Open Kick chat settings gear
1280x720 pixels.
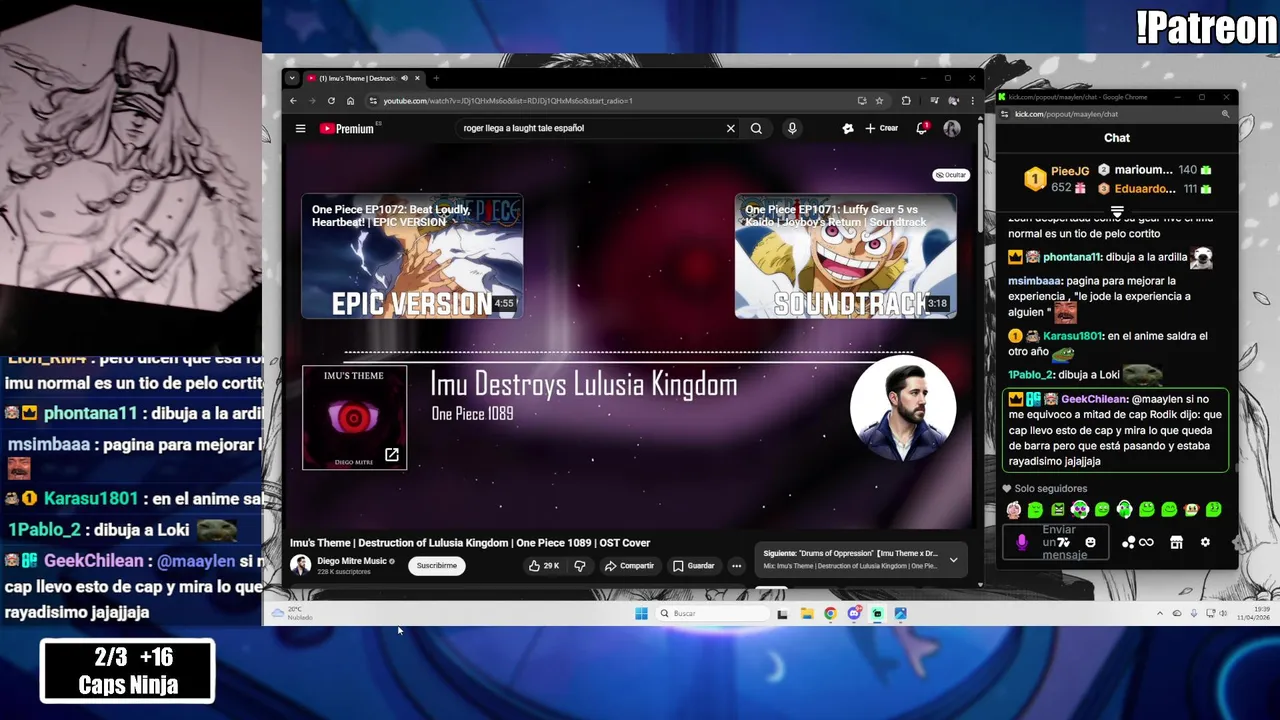tap(1205, 542)
